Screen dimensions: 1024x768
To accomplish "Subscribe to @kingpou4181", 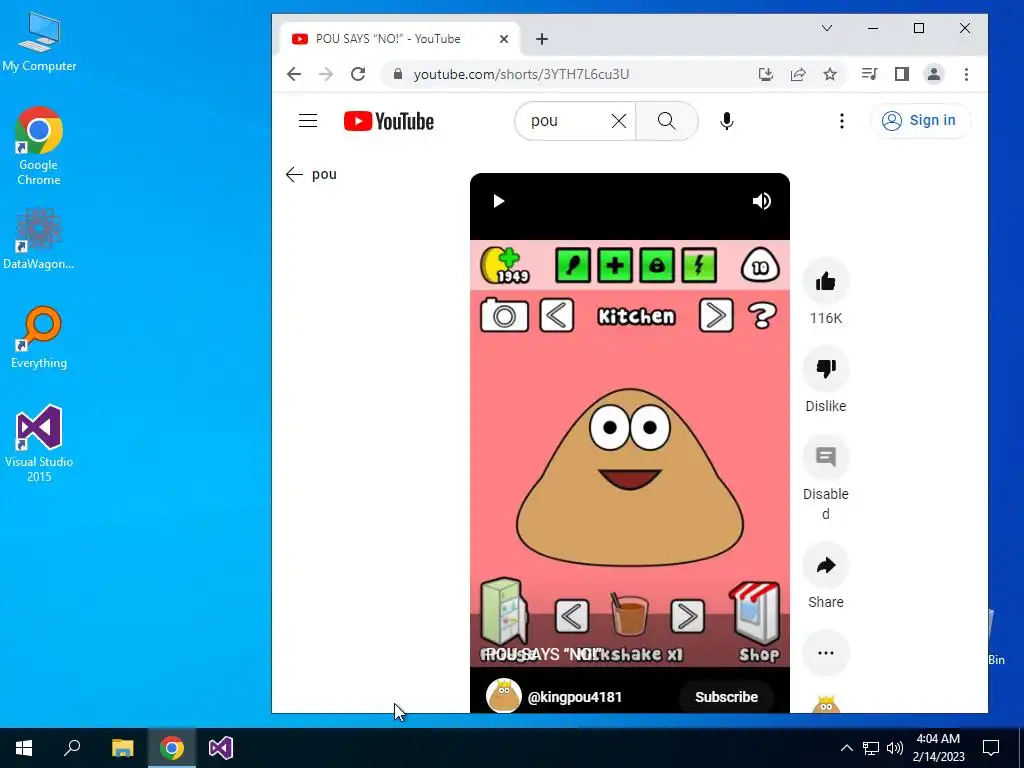I will point(726,697).
